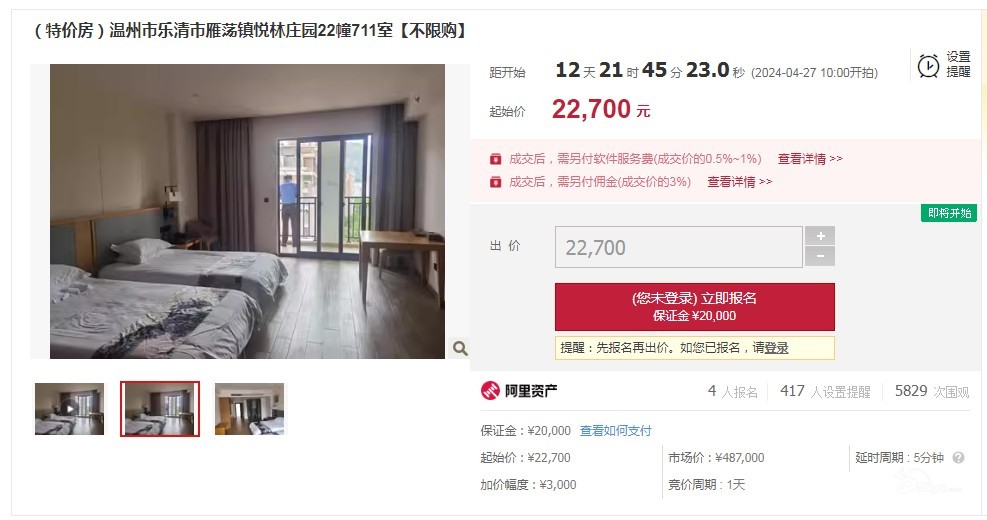The width and height of the screenshot is (987, 520).
Task: Play the video thumbnail of the room
Action: point(69,409)
